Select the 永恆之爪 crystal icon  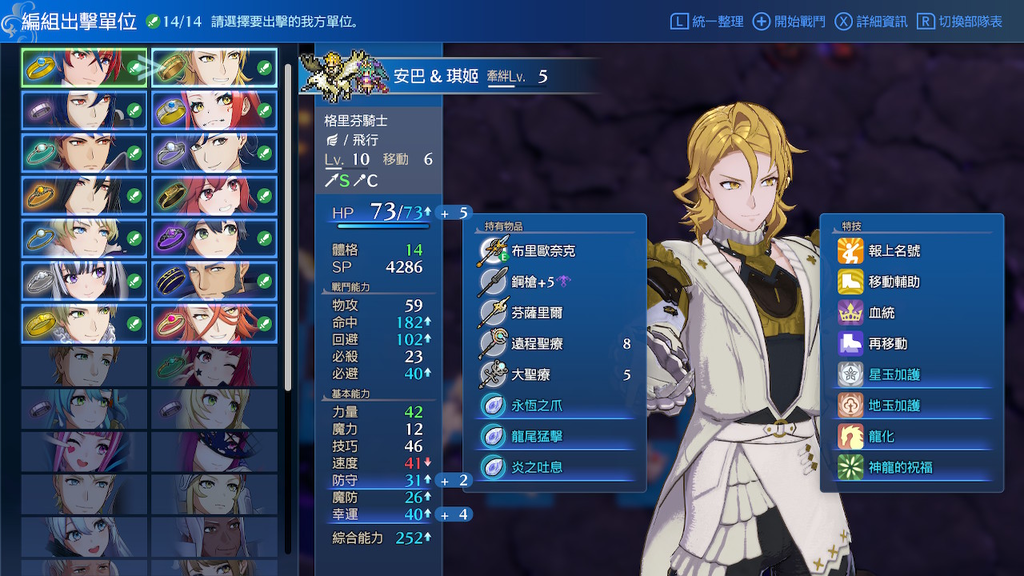(x=493, y=406)
